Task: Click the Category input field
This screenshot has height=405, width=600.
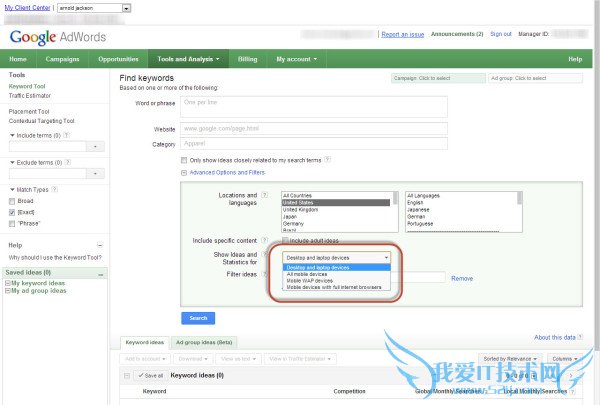Action: pyautogui.click(x=314, y=144)
